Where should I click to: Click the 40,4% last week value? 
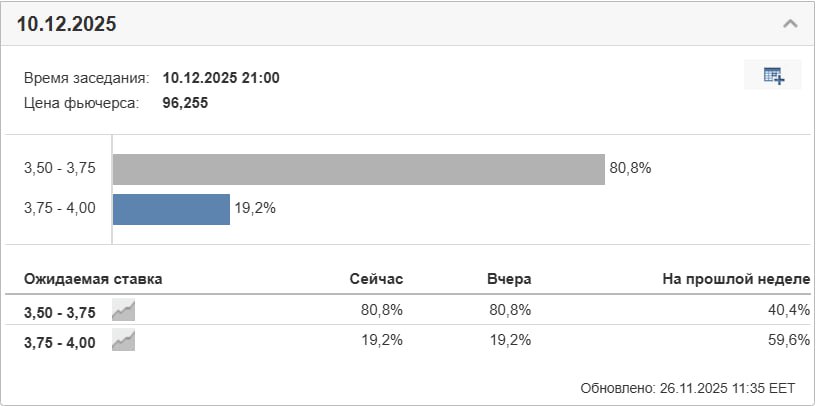click(789, 310)
